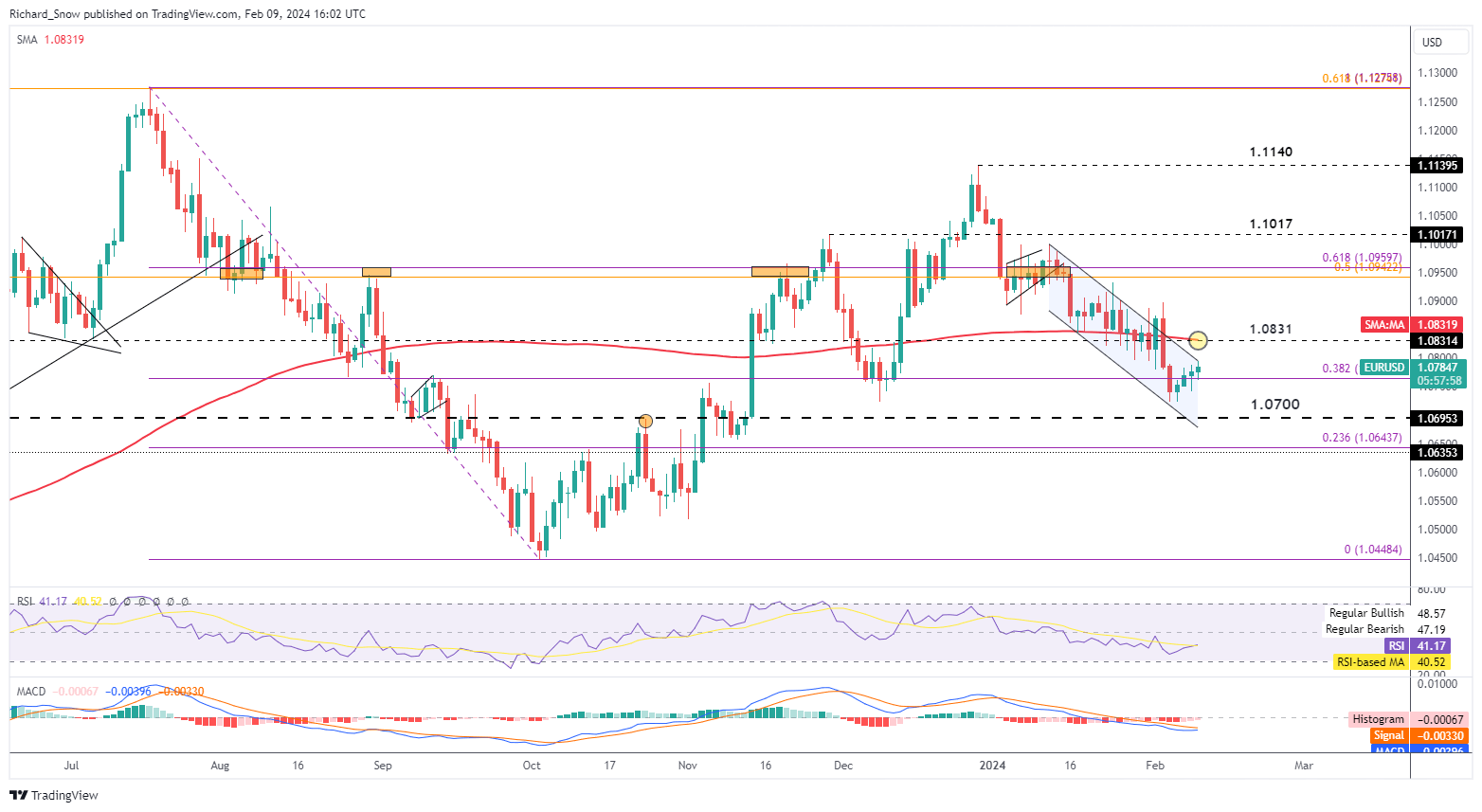This screenshot has height=812, width=1482.
Task: Click the 05:57:58 candle countdown timer
Action: [x=1438, y=381]
